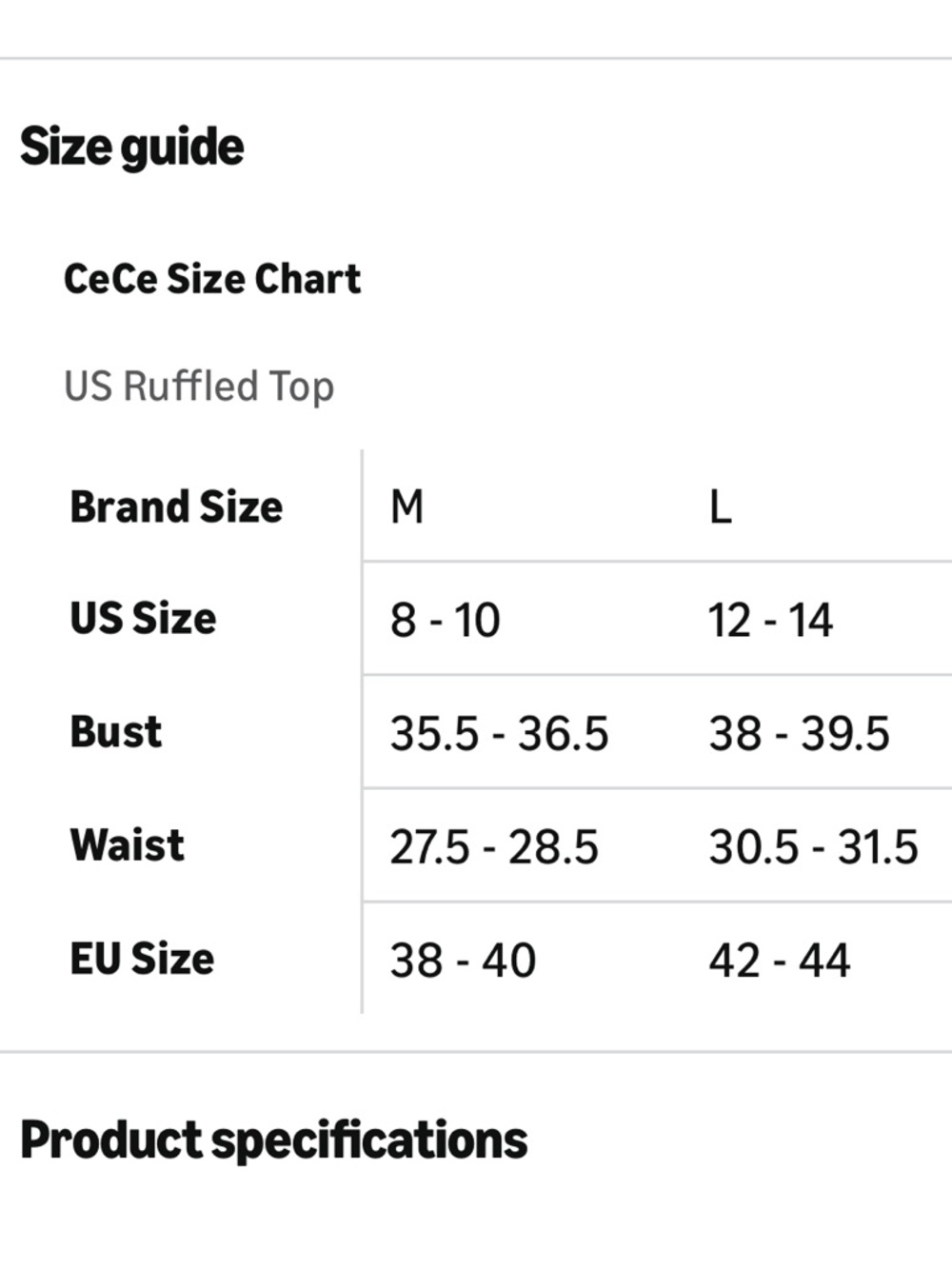This screenshot has height=1269, width=952.
Task: Click the US Size row header
Action: 143,619
